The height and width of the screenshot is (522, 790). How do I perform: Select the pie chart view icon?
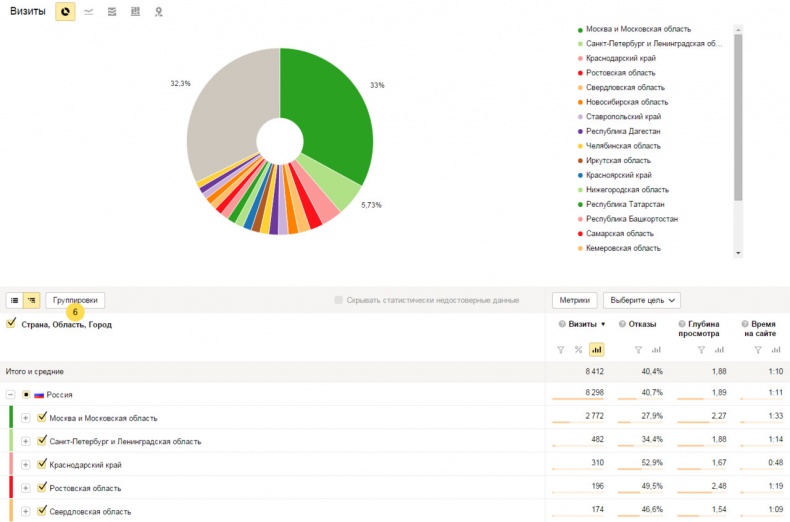(x=65, y=12)
